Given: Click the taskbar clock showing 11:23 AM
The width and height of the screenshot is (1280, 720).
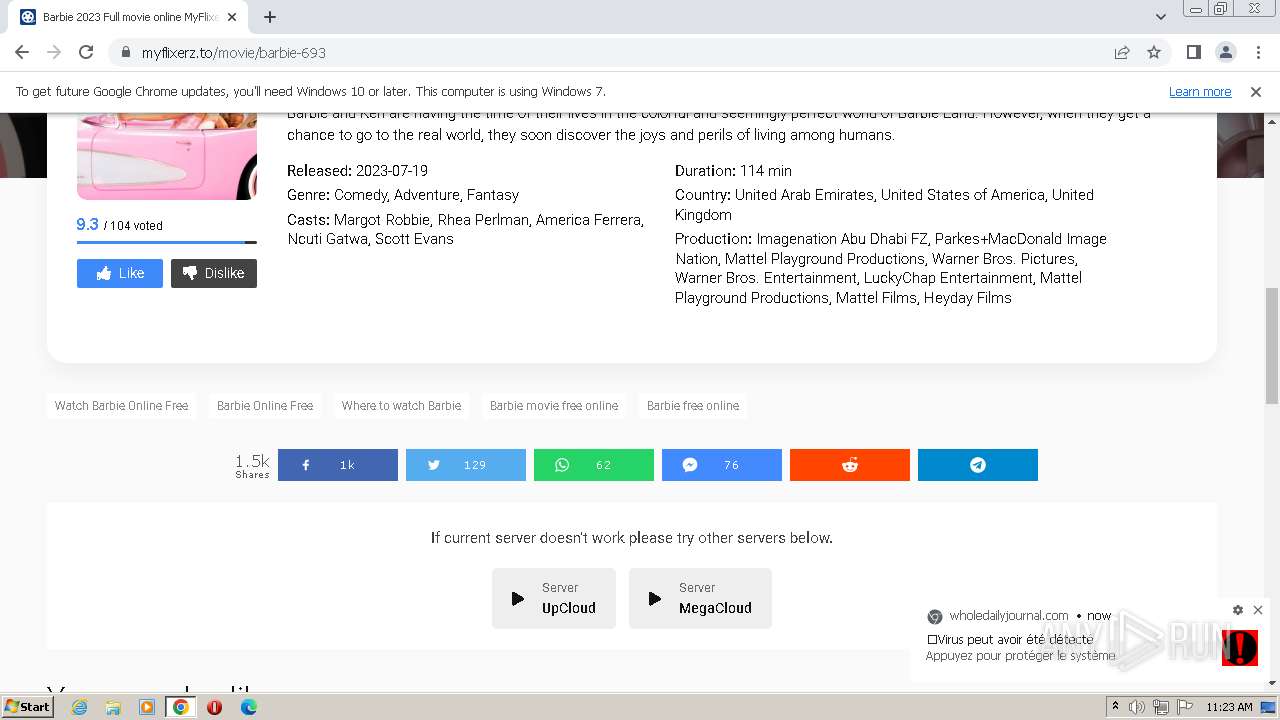Looking at the screenshot, I should click(1229, 707).
